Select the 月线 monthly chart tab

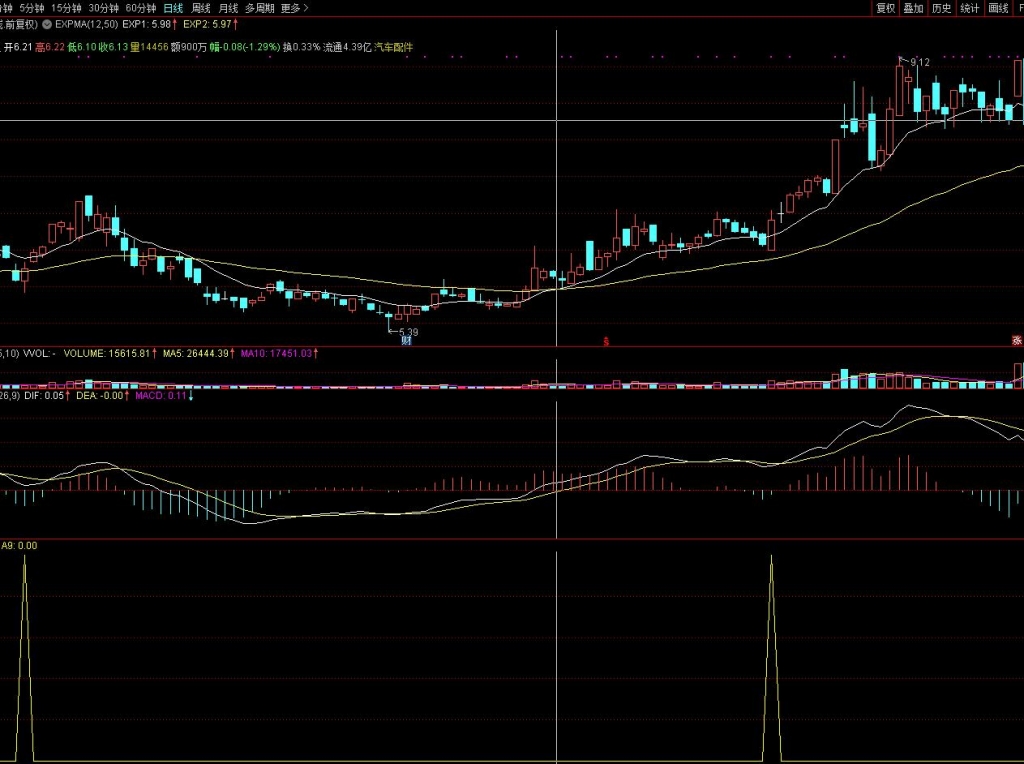tap(228, 8)
